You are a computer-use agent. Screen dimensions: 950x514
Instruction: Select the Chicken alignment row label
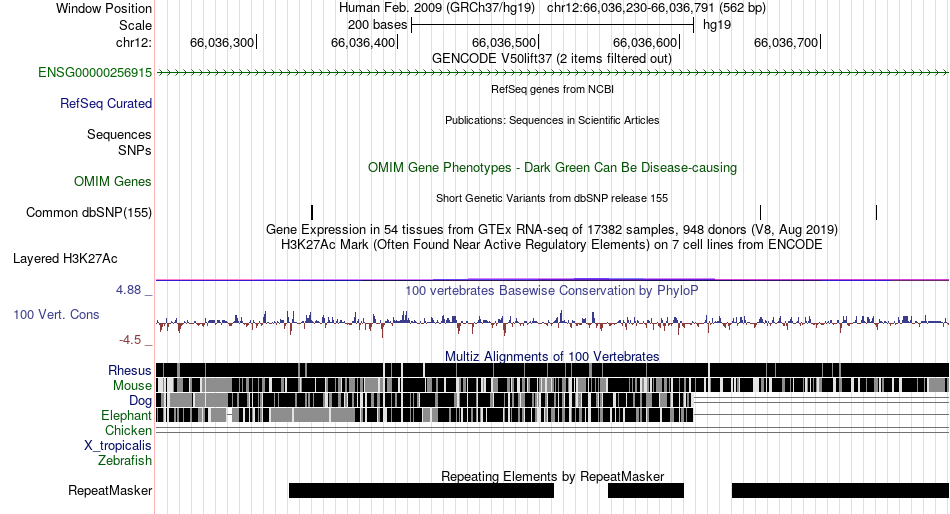click(128, 430)
